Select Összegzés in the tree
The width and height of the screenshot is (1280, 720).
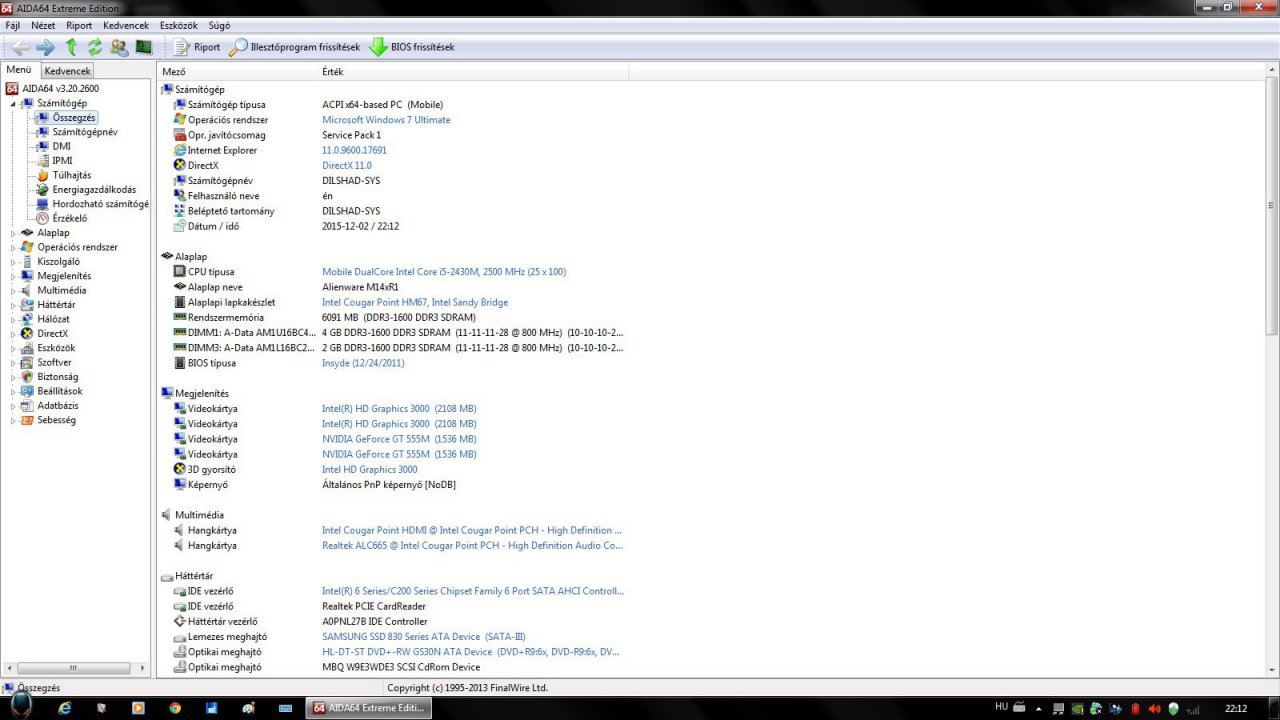[x=74, y=117]
